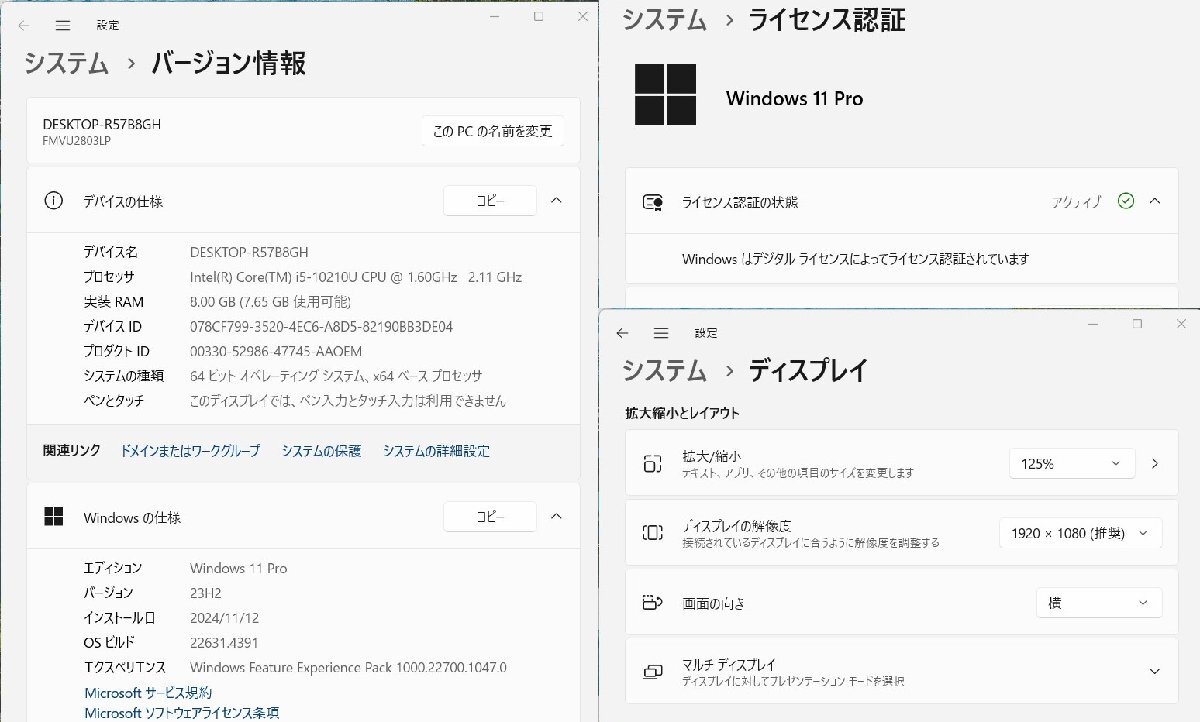Click the アクティブ status text

click(x=1077, y=201)
